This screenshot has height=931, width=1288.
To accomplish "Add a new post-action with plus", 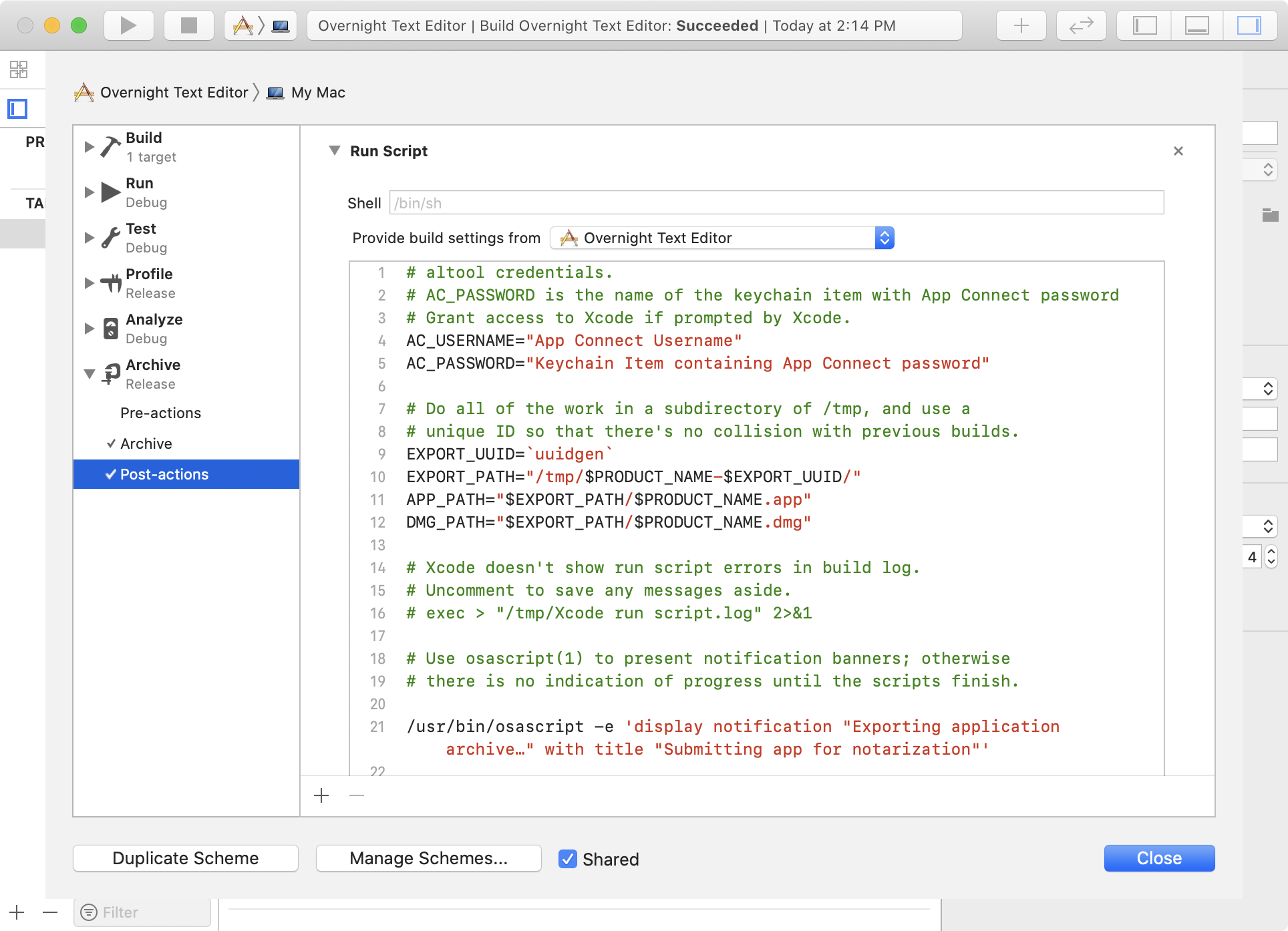I will click(321, 795).
